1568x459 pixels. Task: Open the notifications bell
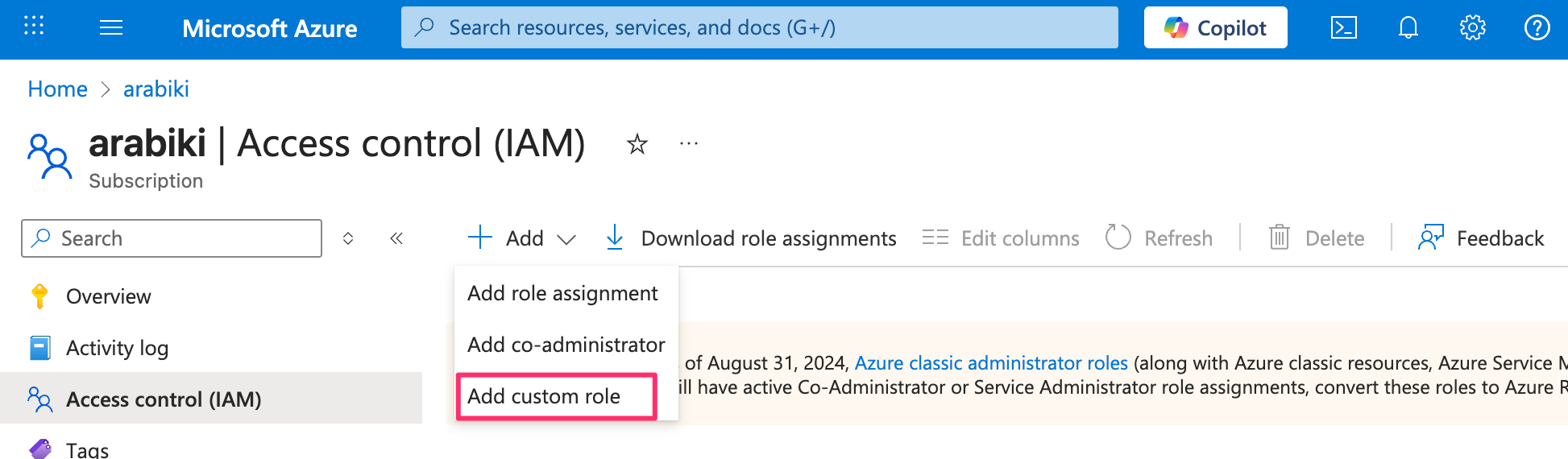click(x=1408, y=28)
